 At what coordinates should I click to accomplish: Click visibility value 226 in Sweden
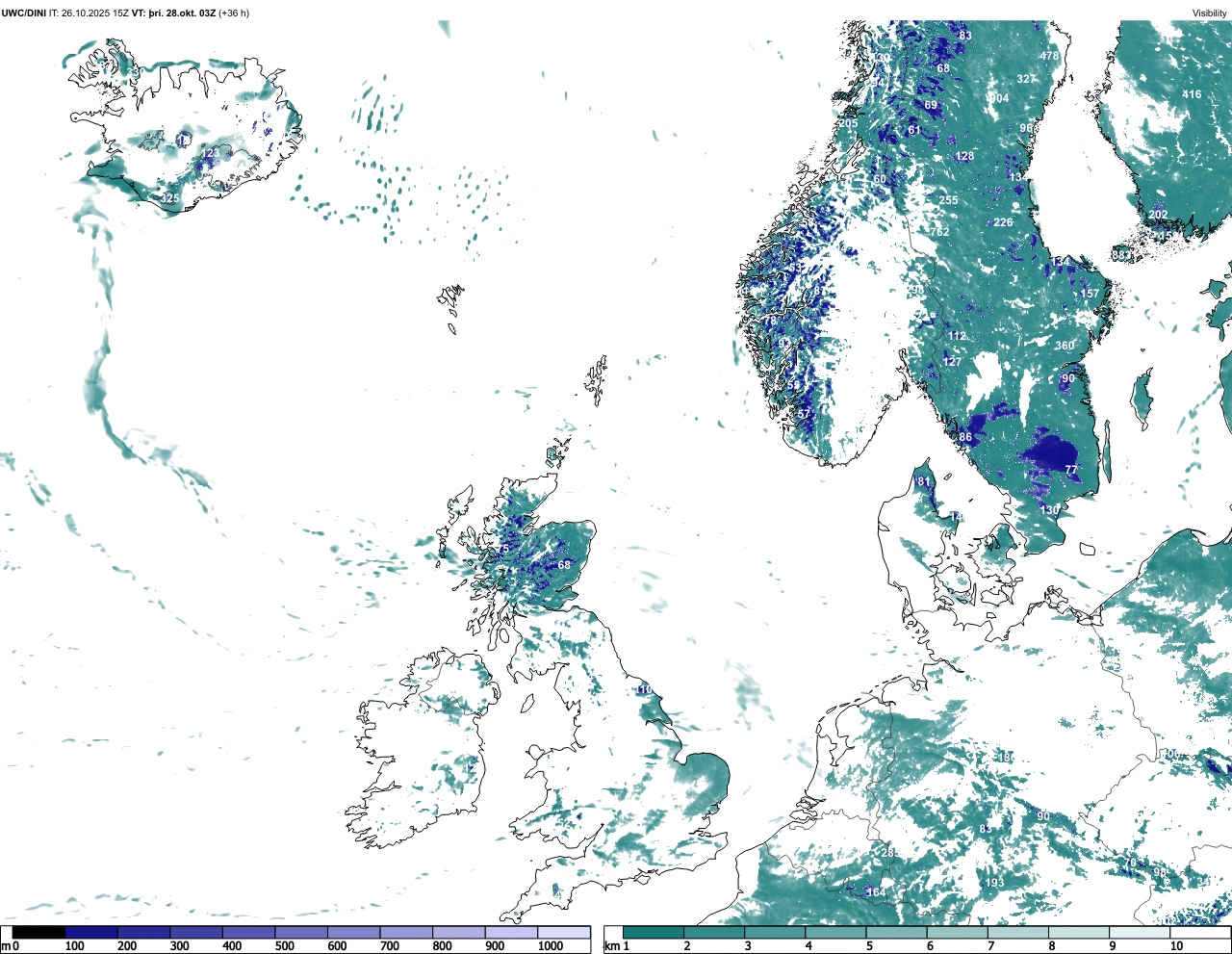tap(1003, 222)
